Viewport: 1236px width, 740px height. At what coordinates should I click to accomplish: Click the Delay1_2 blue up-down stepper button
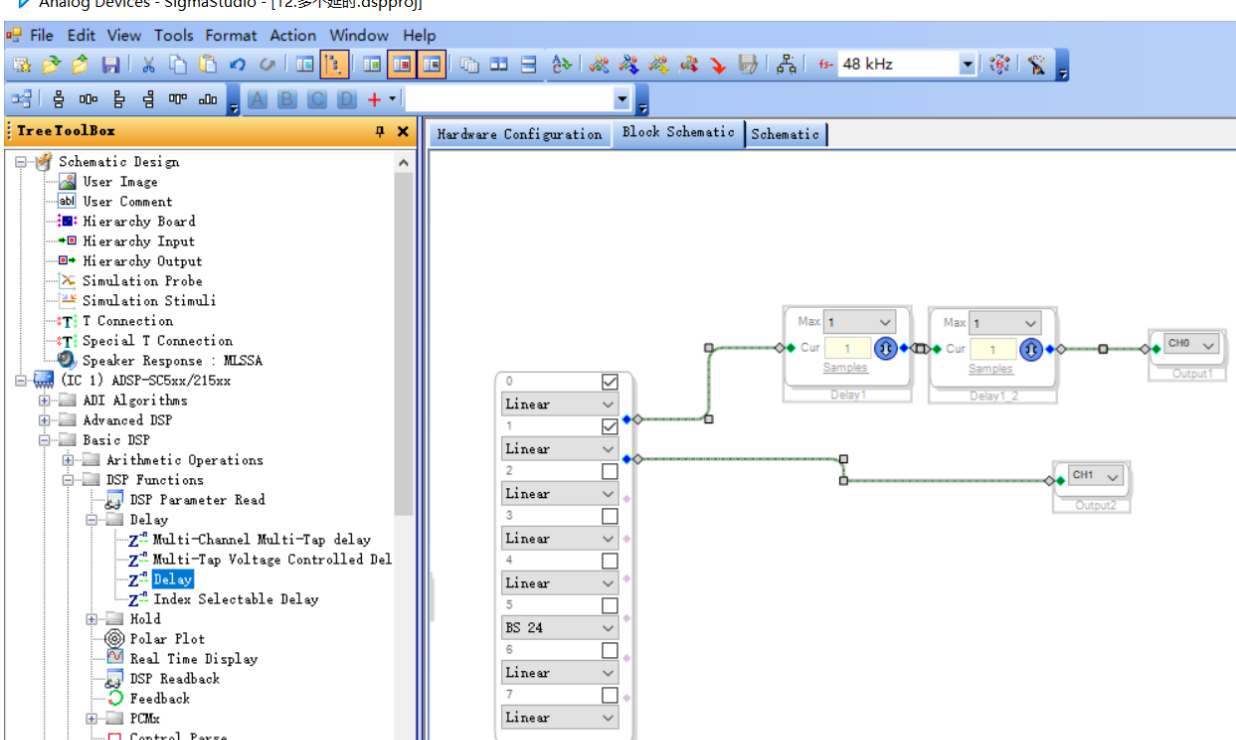[1032, 348]
